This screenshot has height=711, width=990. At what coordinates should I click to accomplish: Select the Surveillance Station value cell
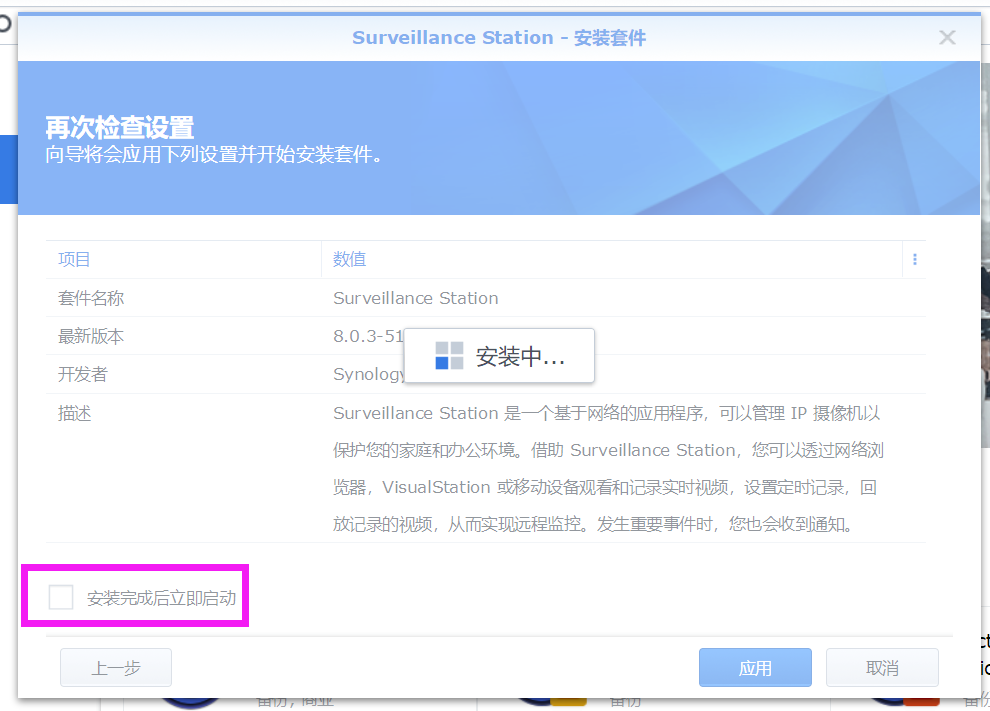pos(415,298)
